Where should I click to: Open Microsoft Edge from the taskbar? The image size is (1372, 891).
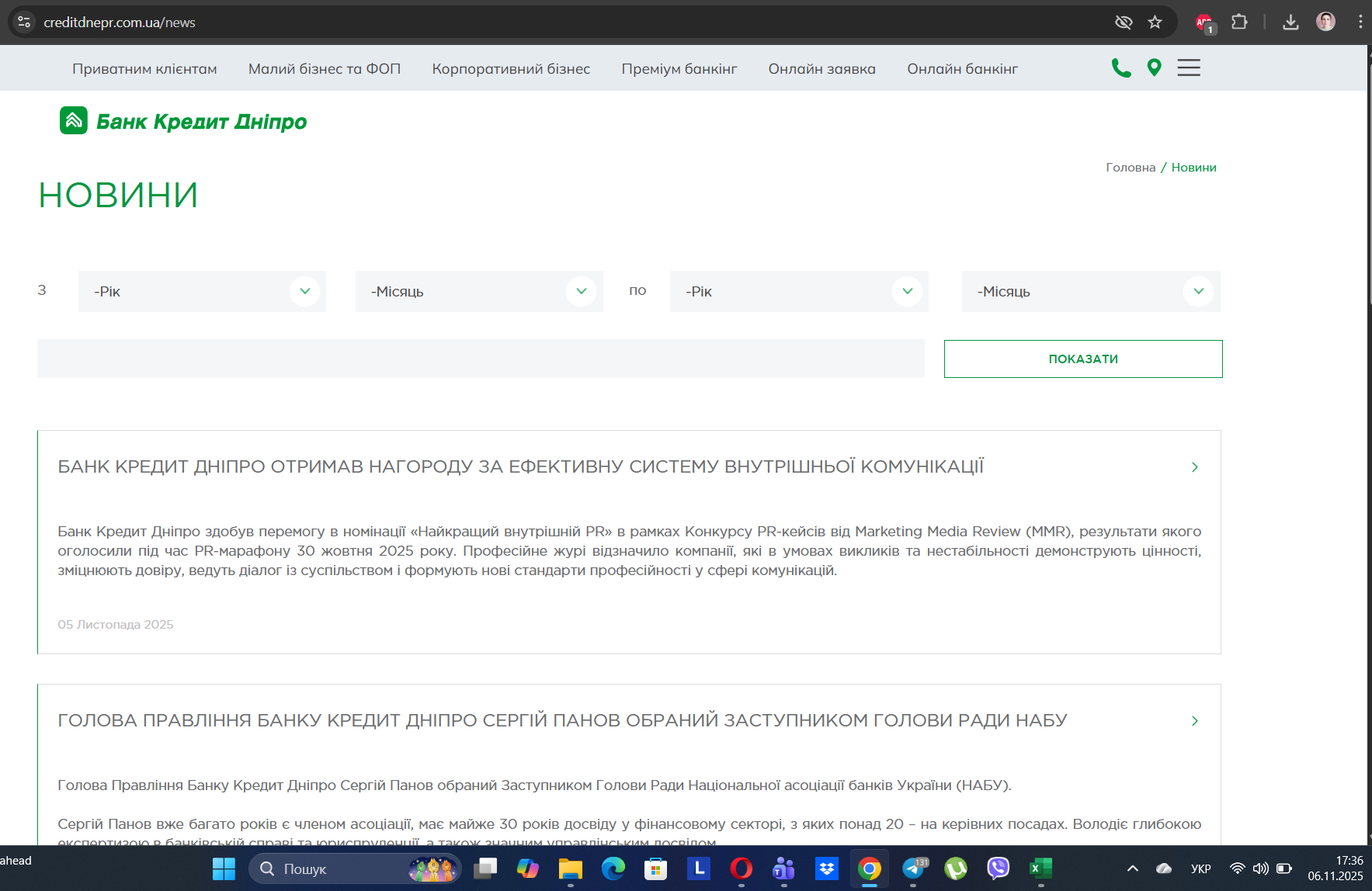(x=613, y=868)
